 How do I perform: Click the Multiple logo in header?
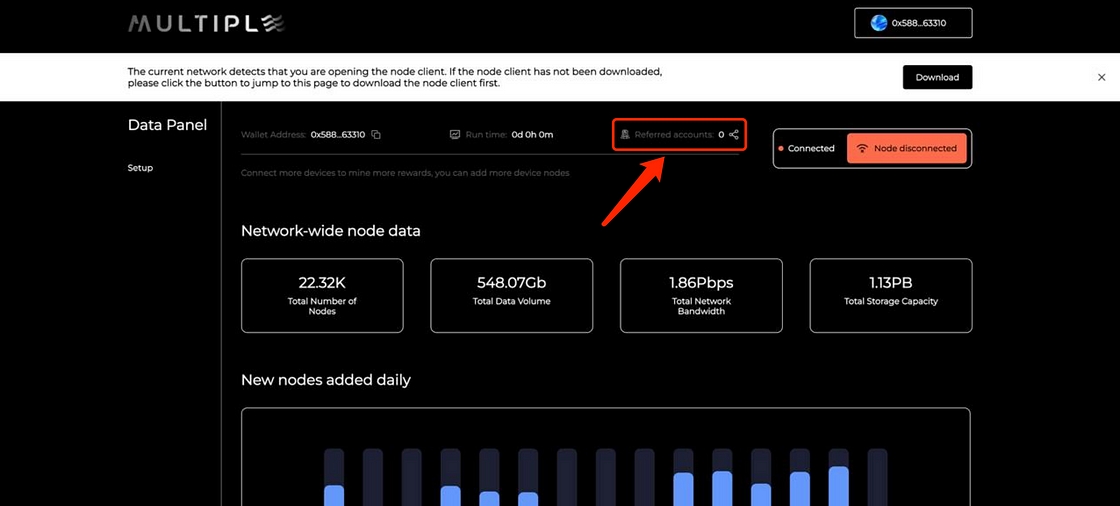(x=206, y=23)
